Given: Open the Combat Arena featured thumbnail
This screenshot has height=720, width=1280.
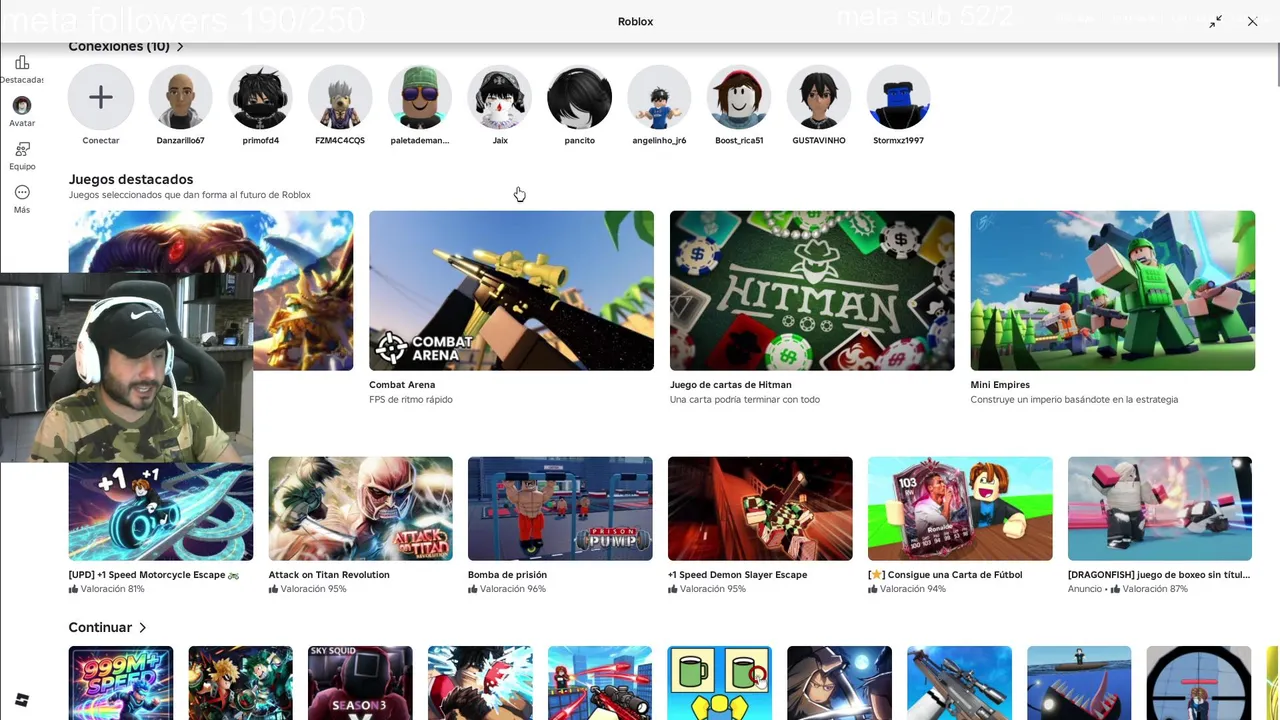Looking at the screenshot, I should point(511,290).
